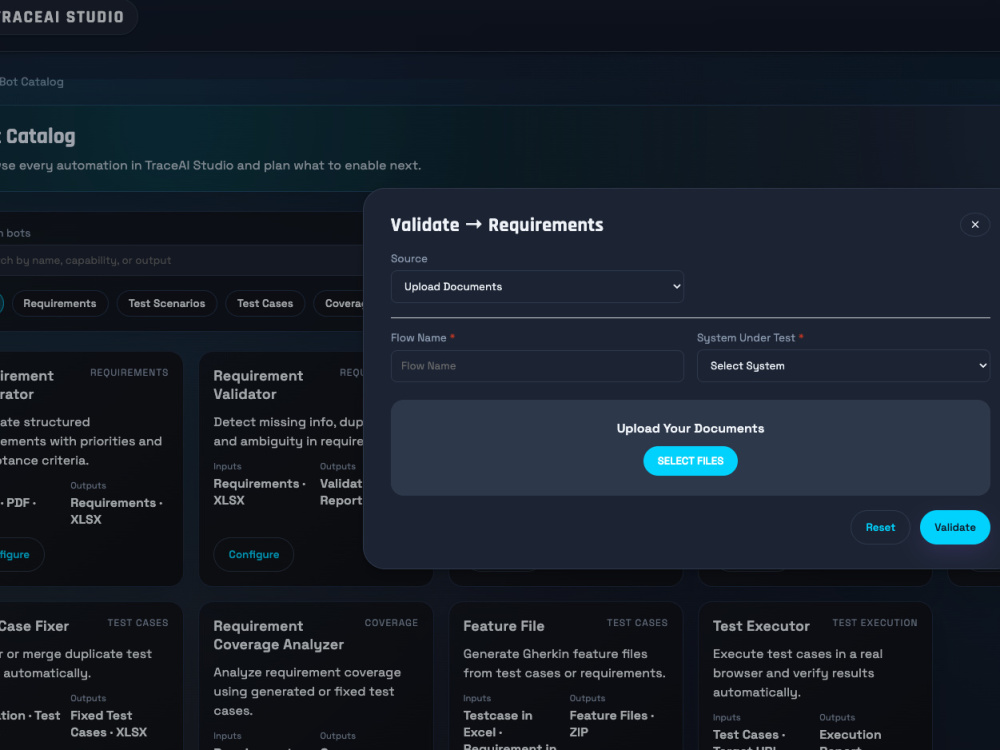Close the Validate Requirements dialog
The width and height of the screenshot is (1000, 750).
(974, 224)
